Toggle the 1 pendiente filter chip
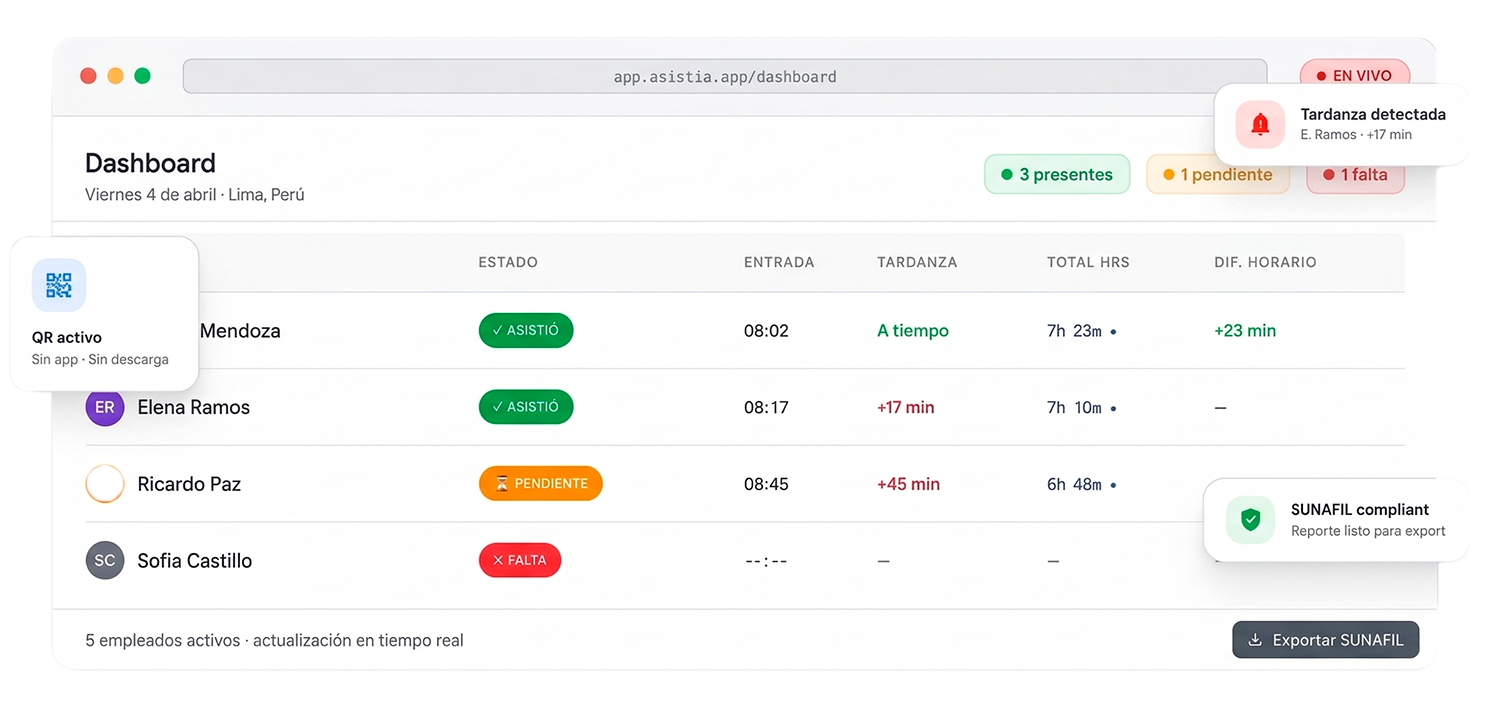 coord(1218,174)
